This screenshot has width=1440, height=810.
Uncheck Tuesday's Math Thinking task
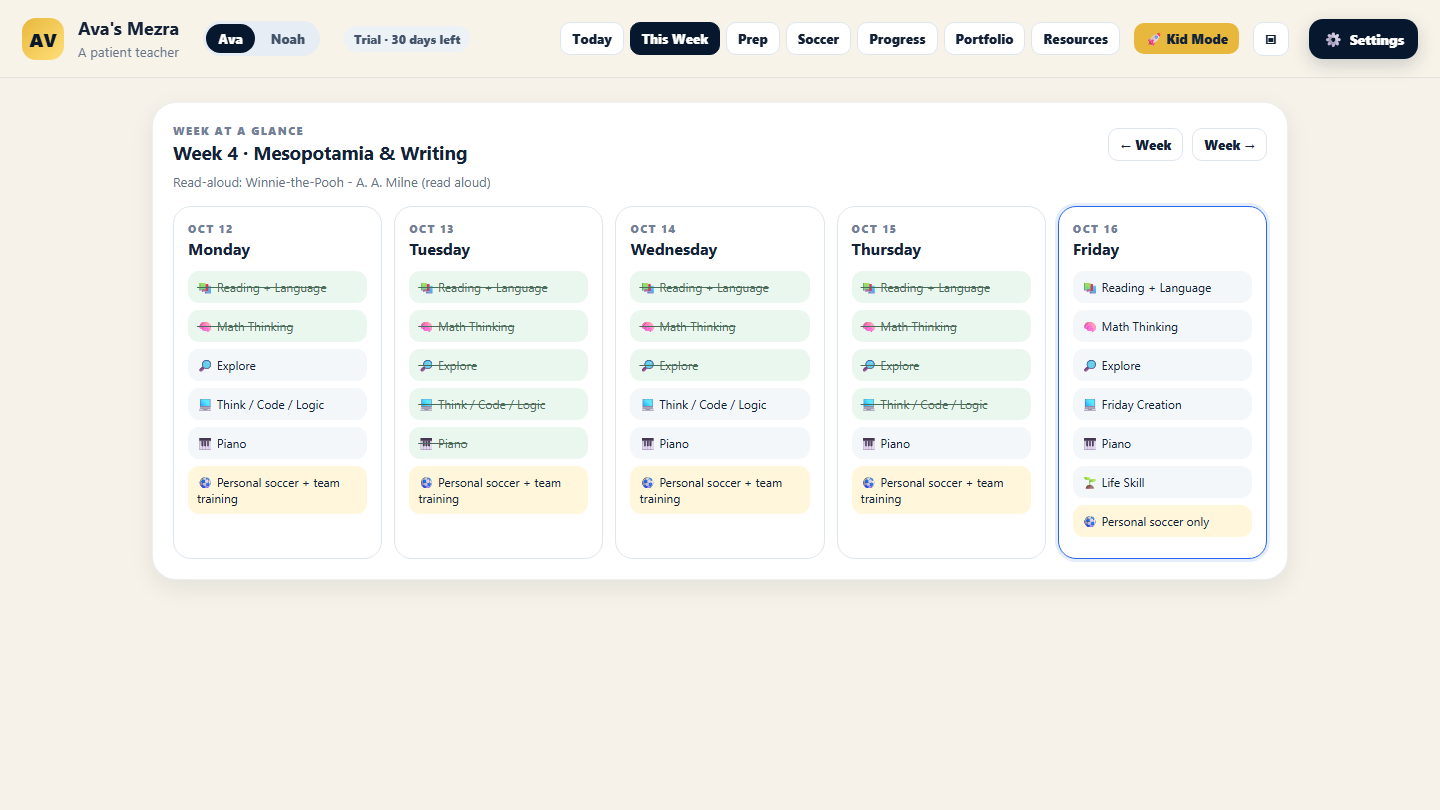(498, 327)
